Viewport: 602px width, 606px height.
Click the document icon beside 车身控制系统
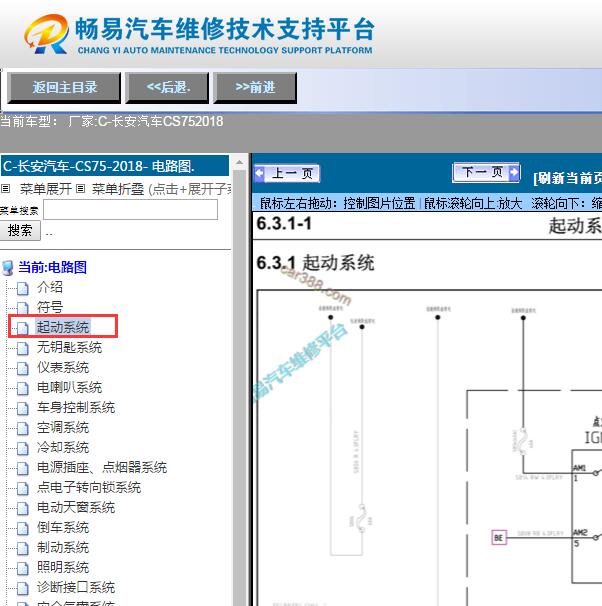pyautogui.click(x=23, y=409)
